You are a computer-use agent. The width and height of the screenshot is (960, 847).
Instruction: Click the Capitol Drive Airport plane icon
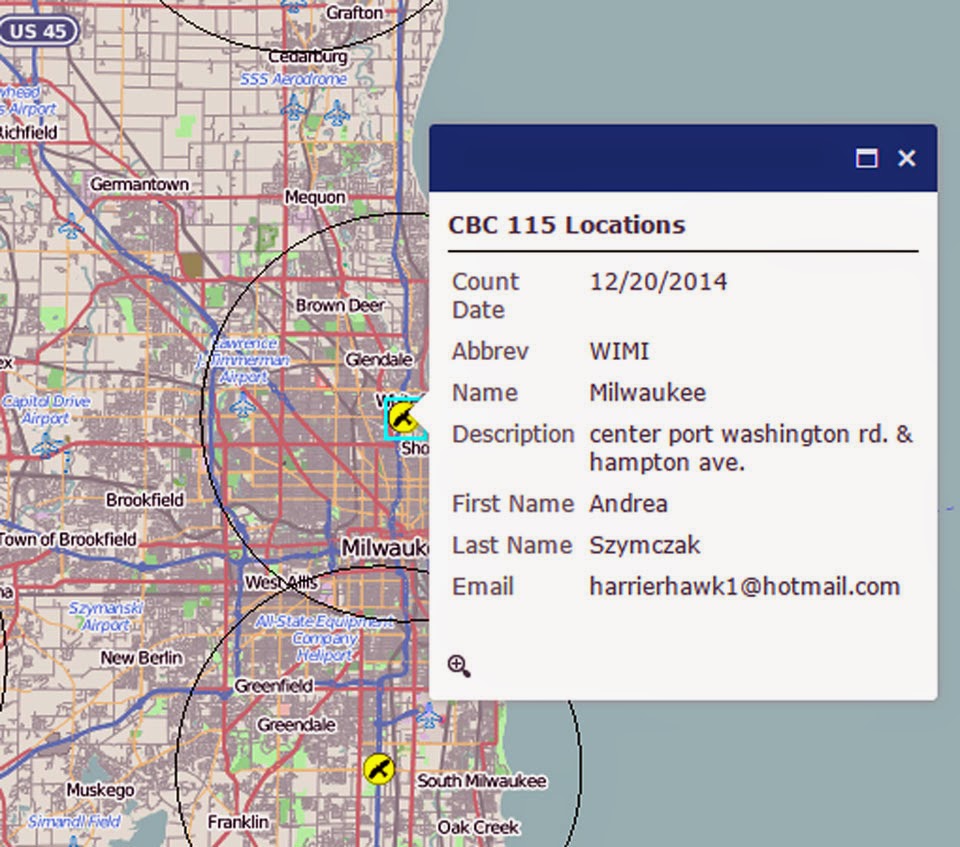click(x=46, y=445)
